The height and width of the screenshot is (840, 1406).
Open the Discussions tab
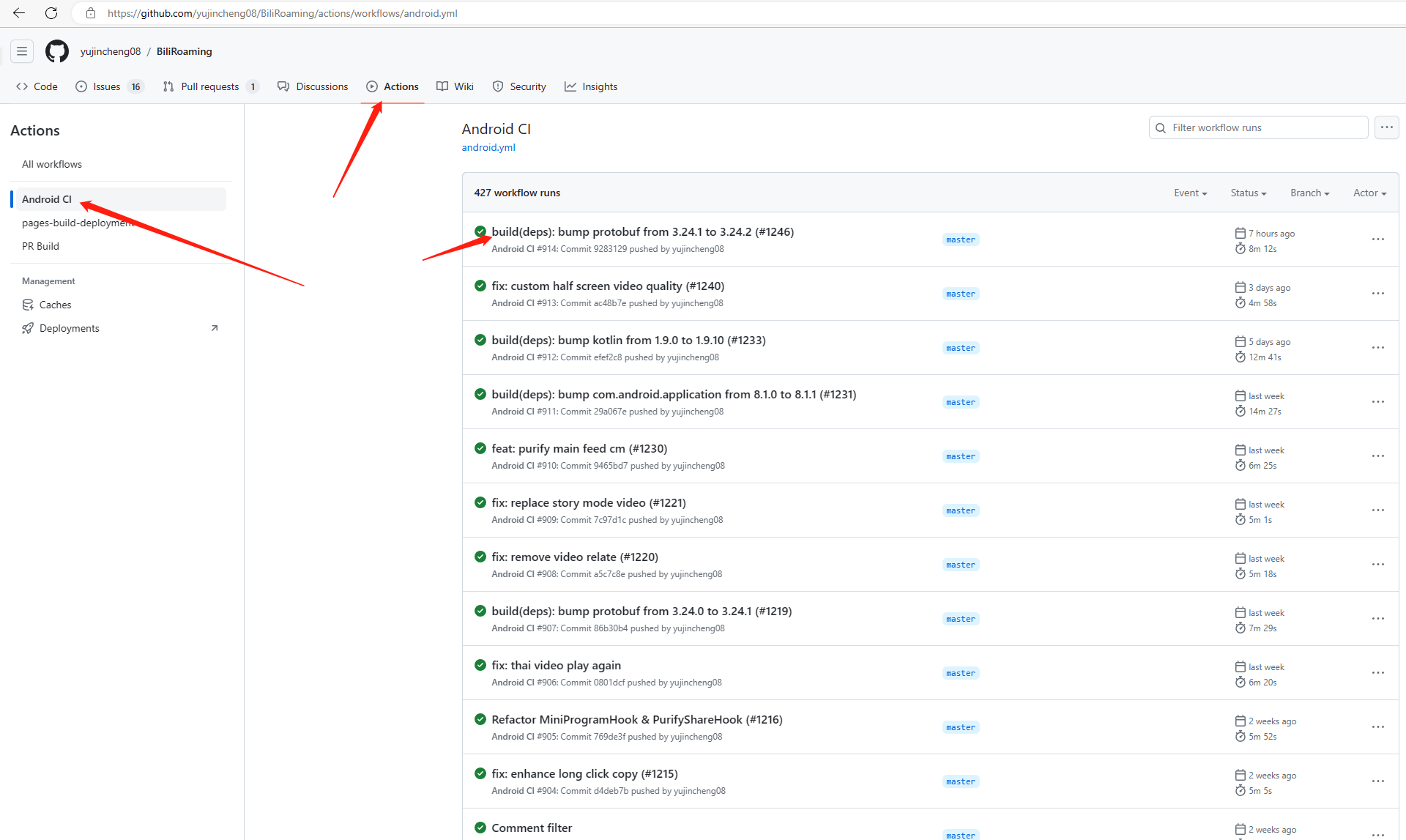point(321,86)
